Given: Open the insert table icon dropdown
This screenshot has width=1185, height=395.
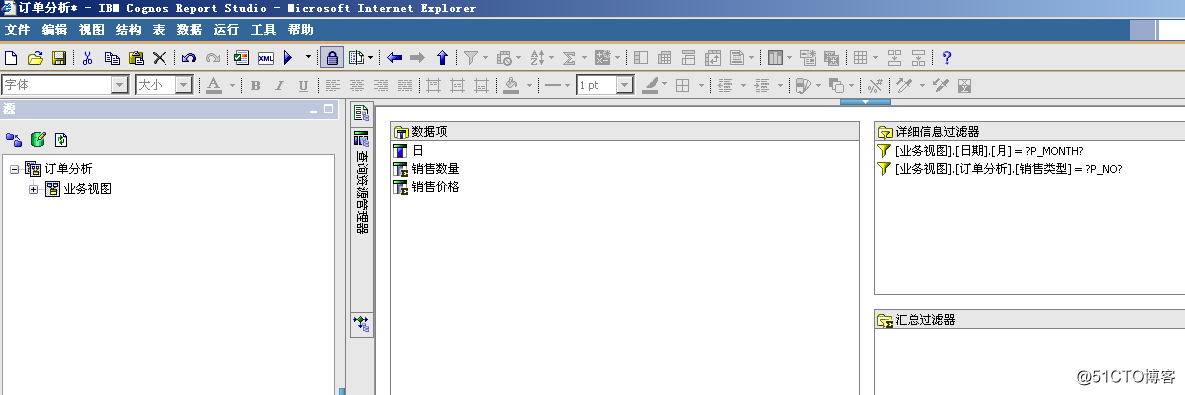Looking at the screenshot, I should coord(876,57).
